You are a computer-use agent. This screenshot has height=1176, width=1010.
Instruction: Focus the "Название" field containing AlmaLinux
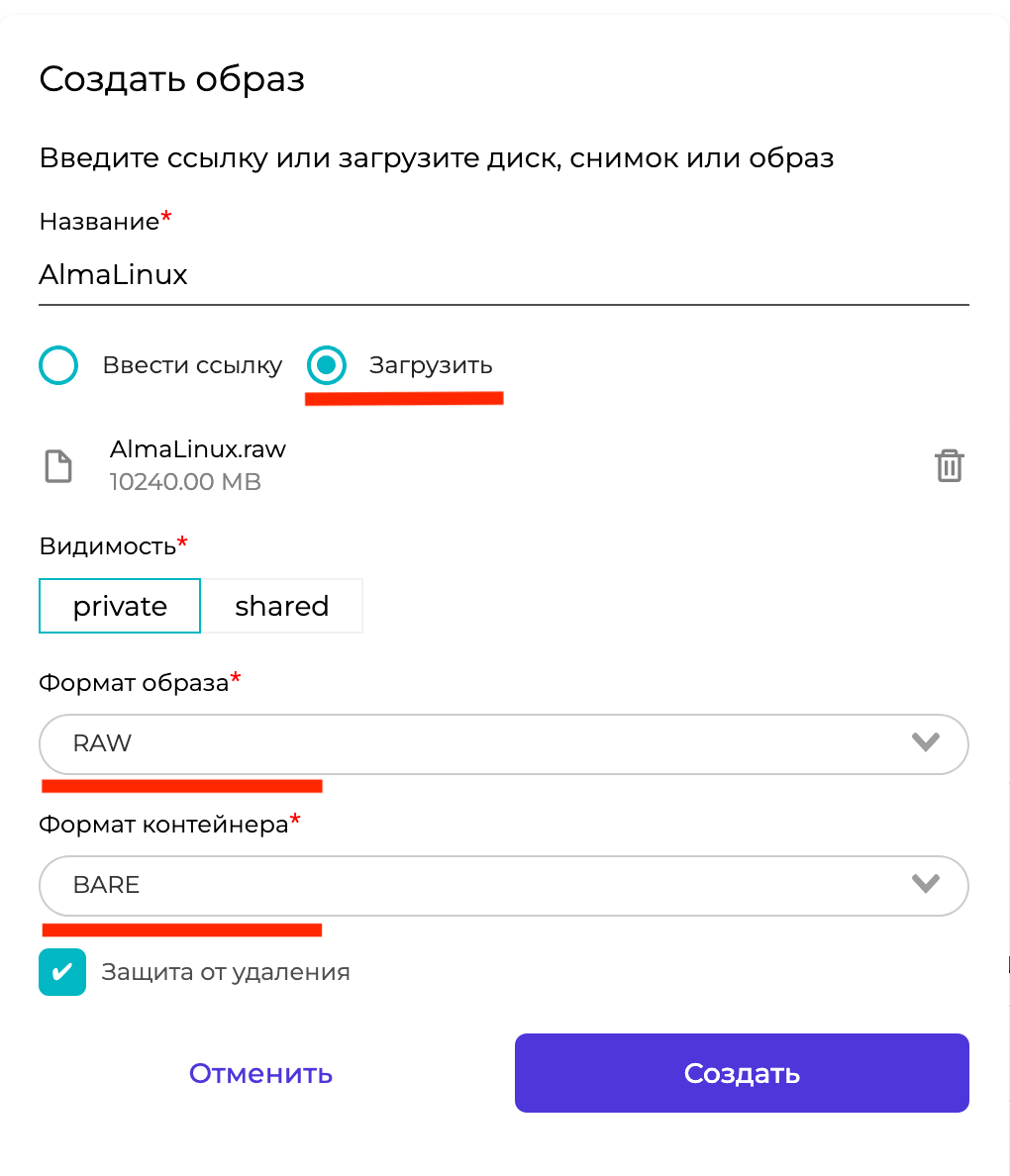pyautogui.click(x=503, y=275)
